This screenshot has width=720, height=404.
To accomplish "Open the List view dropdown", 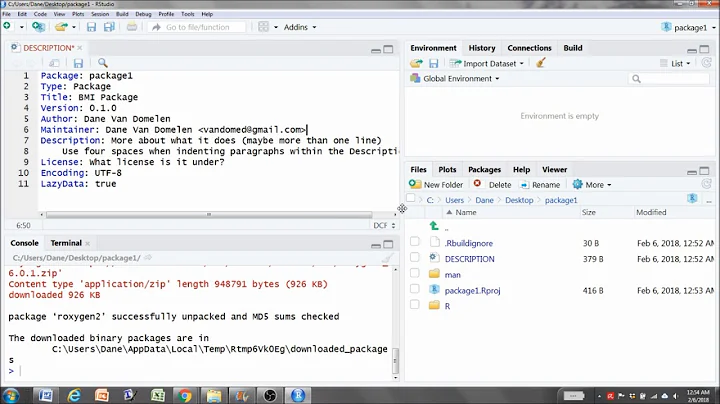I will click(x=675, y=63).
